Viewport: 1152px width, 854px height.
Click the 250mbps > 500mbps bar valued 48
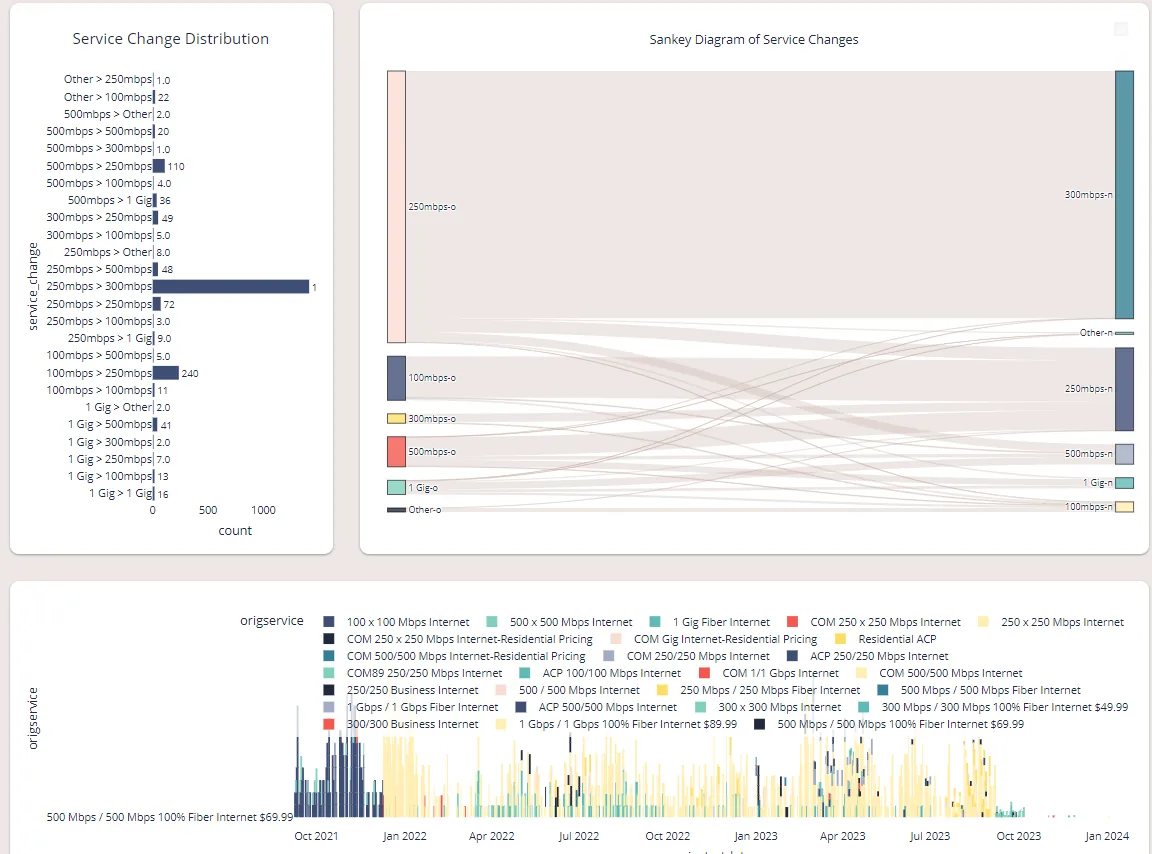(x=156, y=269)
